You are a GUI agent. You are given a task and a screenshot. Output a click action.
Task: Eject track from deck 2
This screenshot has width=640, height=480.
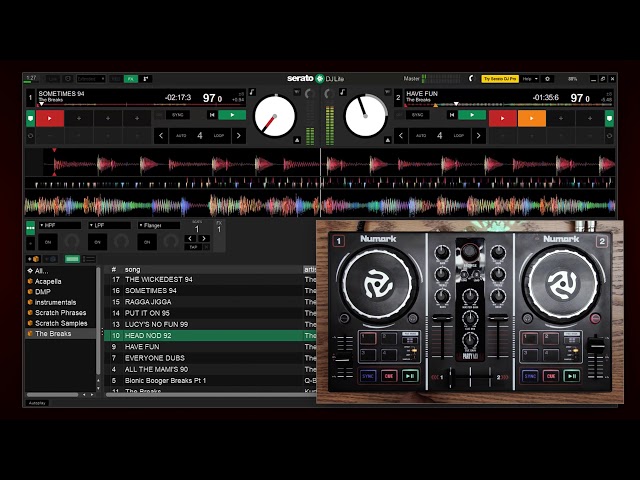pyautogui.click(x=387, y=140)
